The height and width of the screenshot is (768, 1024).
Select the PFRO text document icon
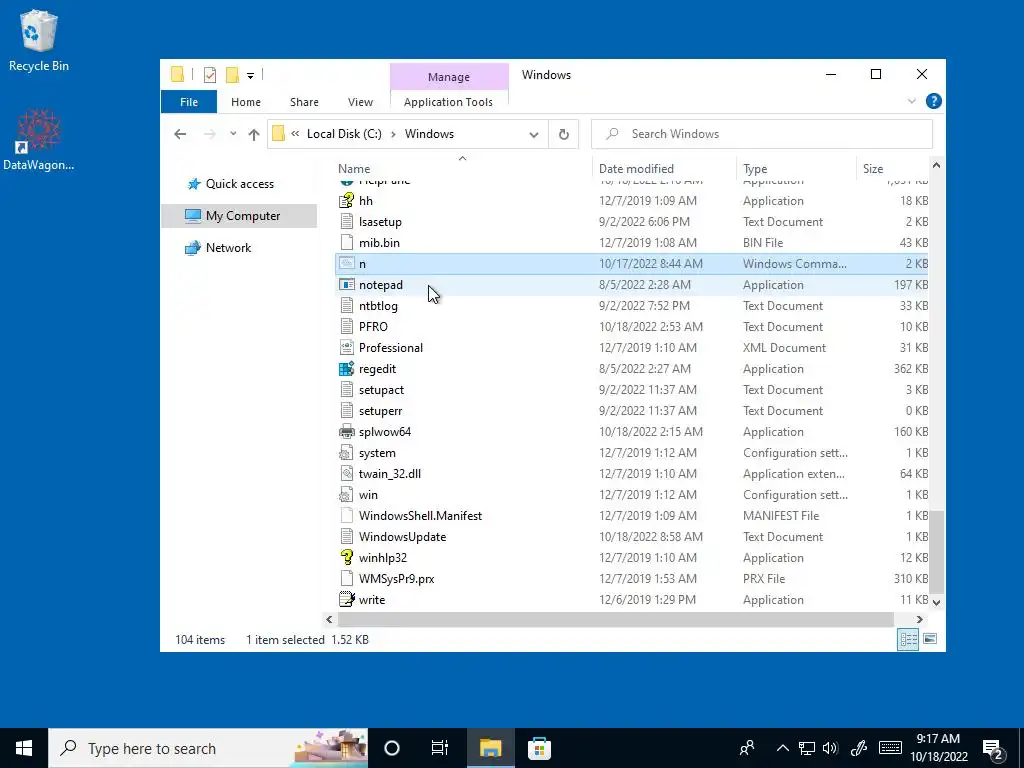(x=347, y=327)
